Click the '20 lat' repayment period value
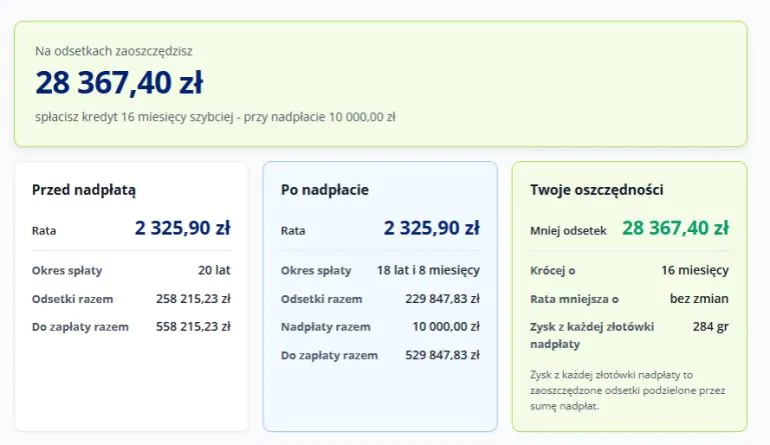770x445 pixels. point(214,270)
